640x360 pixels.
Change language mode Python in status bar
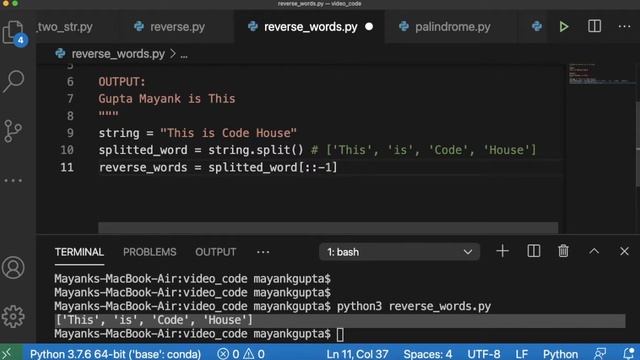click(560, 353)
